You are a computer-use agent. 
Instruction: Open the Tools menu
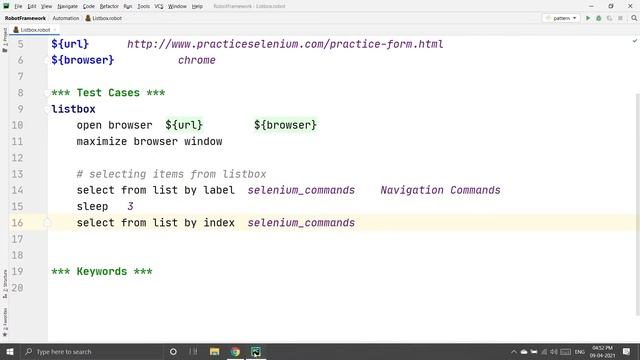coord(143,7)
